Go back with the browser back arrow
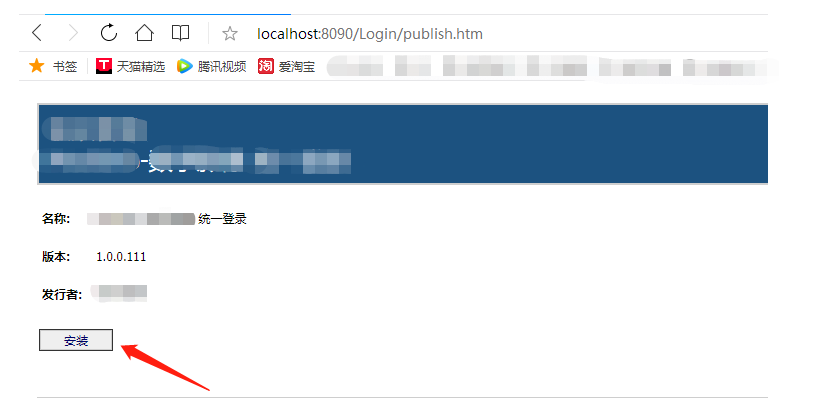 click(36, 33)
